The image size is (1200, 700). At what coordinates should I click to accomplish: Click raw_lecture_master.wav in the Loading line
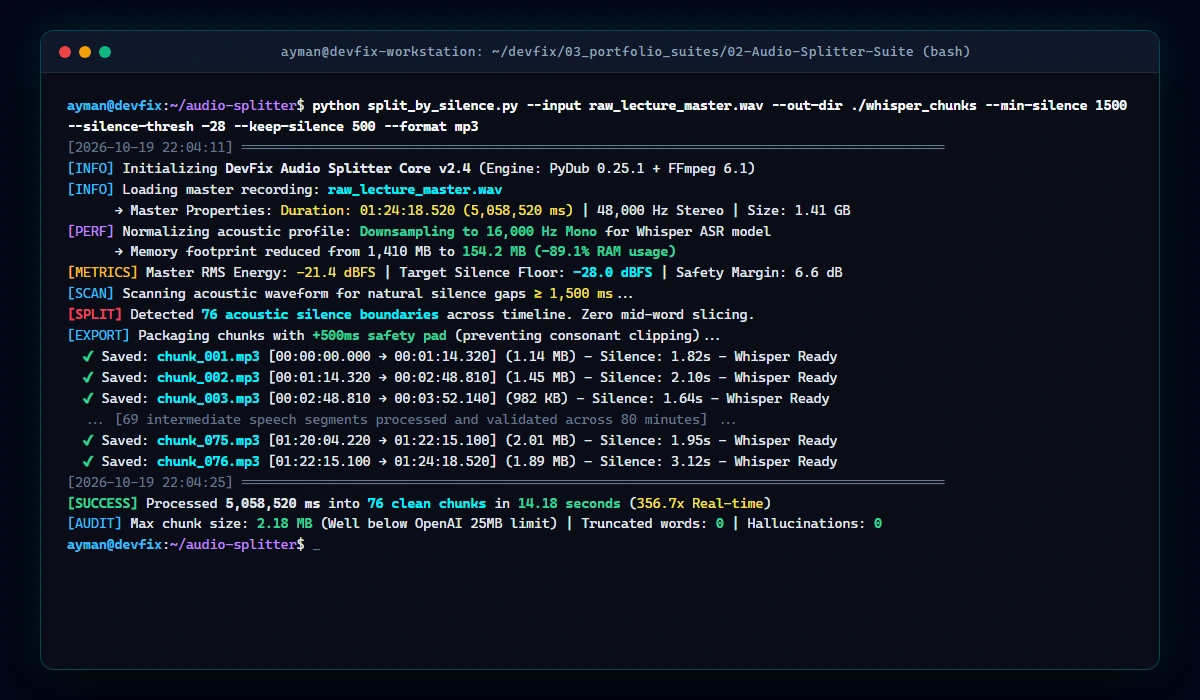414,189
